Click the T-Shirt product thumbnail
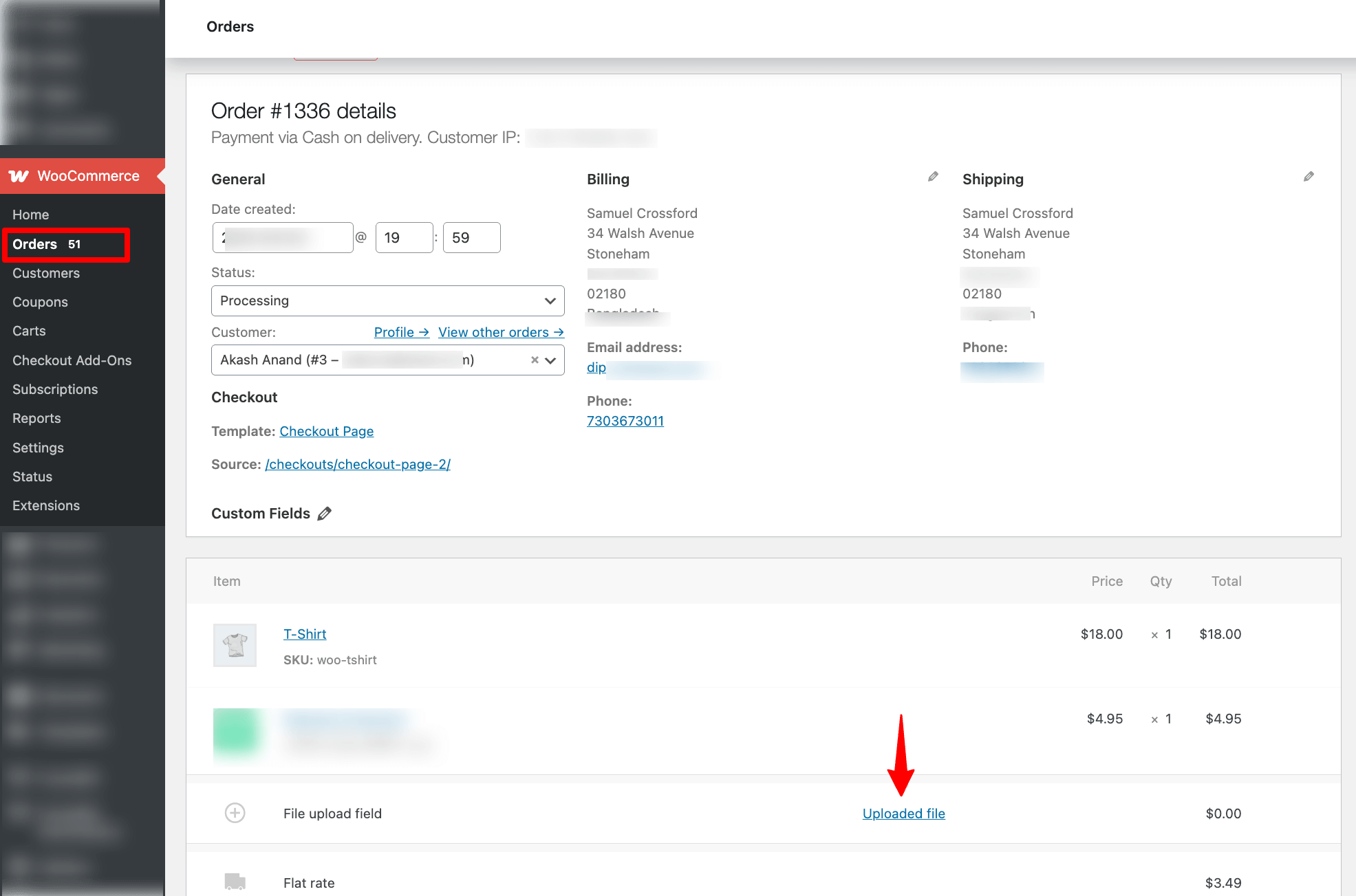This screenshot has width=1356, height=896. pos(235,645)
